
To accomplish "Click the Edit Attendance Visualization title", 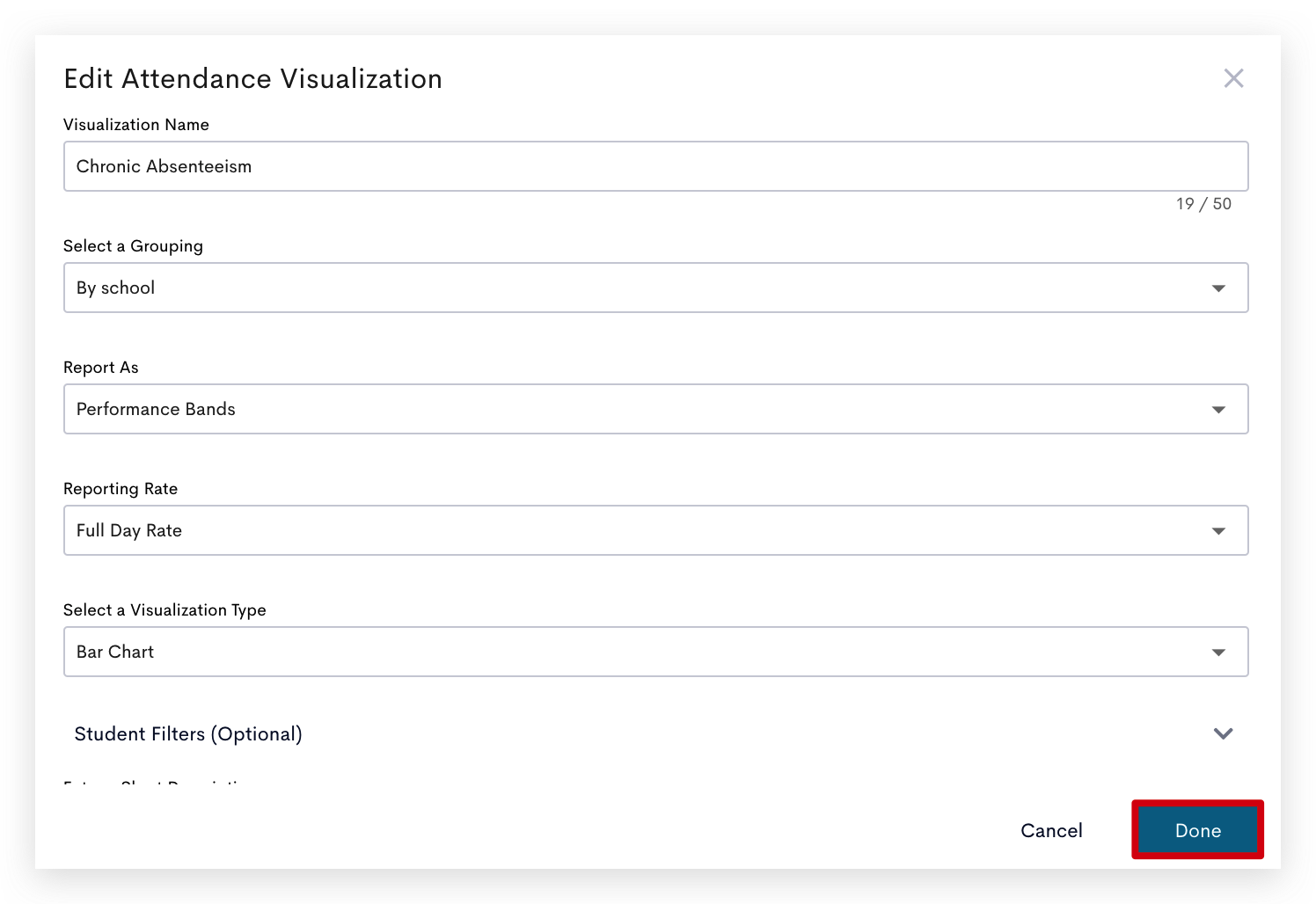I will [253, 78].
